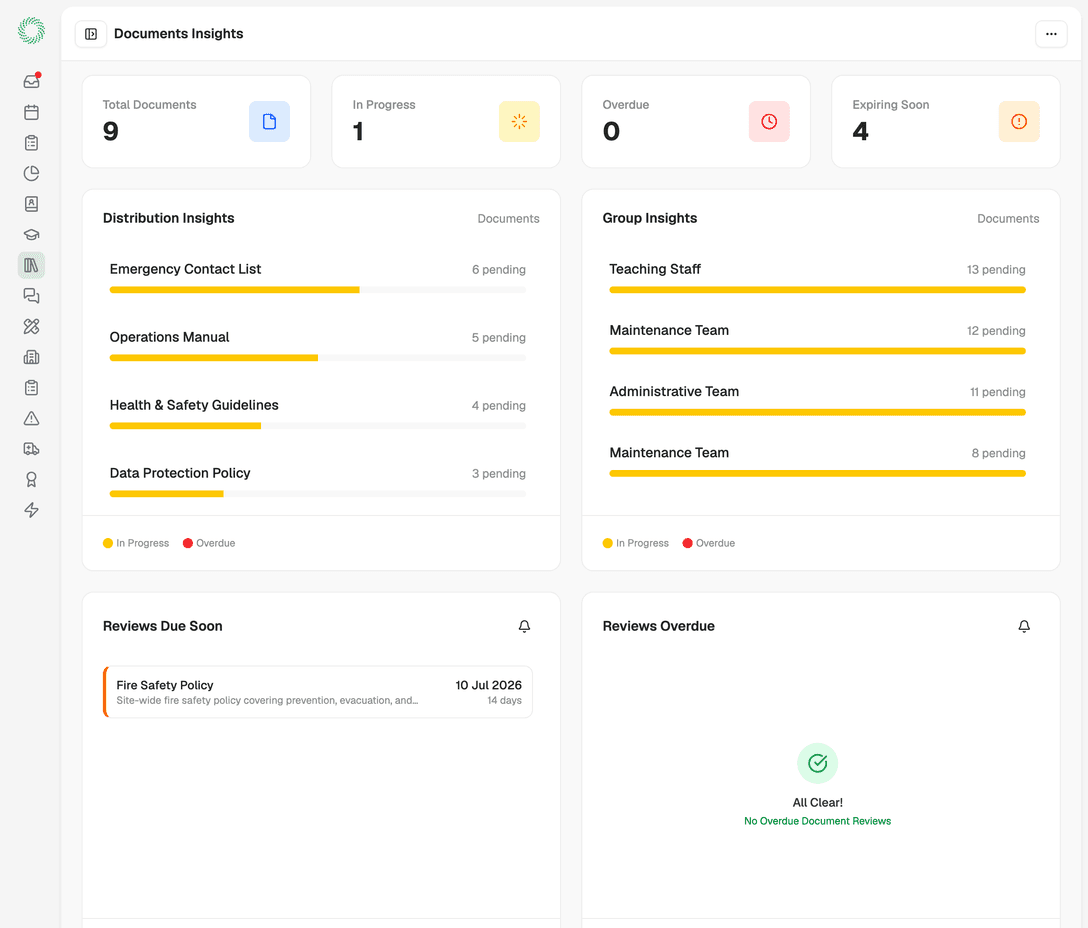Click the '10 Jul 2026' due date

(x=488, y=685)
